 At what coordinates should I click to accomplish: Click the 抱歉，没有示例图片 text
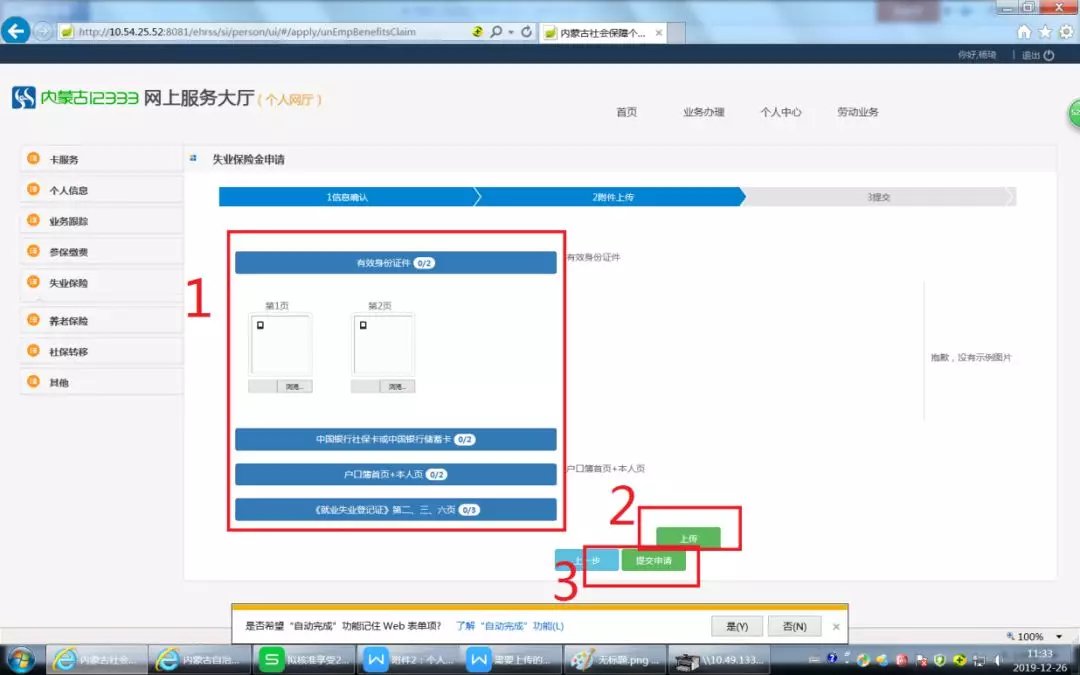click(x=970, y=357)
